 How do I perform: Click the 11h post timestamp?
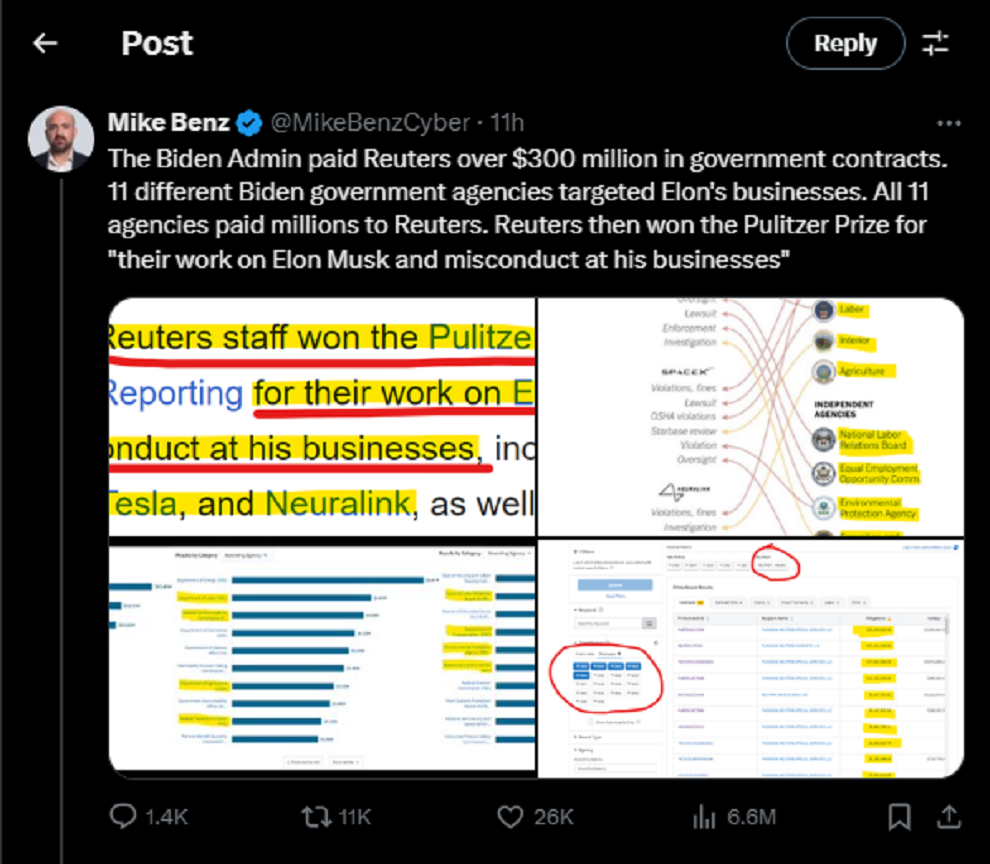tap(506, 123)
